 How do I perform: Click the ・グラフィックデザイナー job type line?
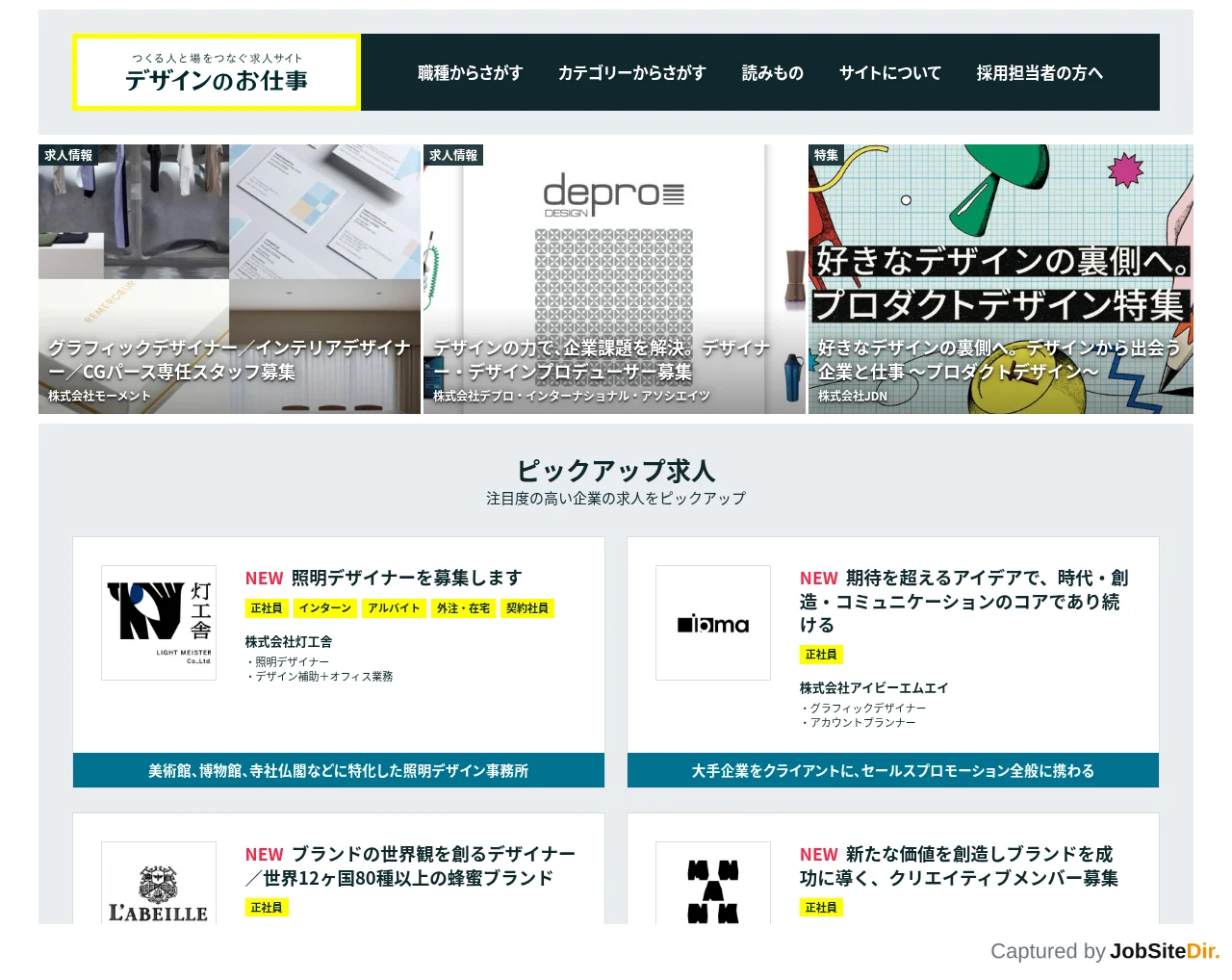coord(863,708)
